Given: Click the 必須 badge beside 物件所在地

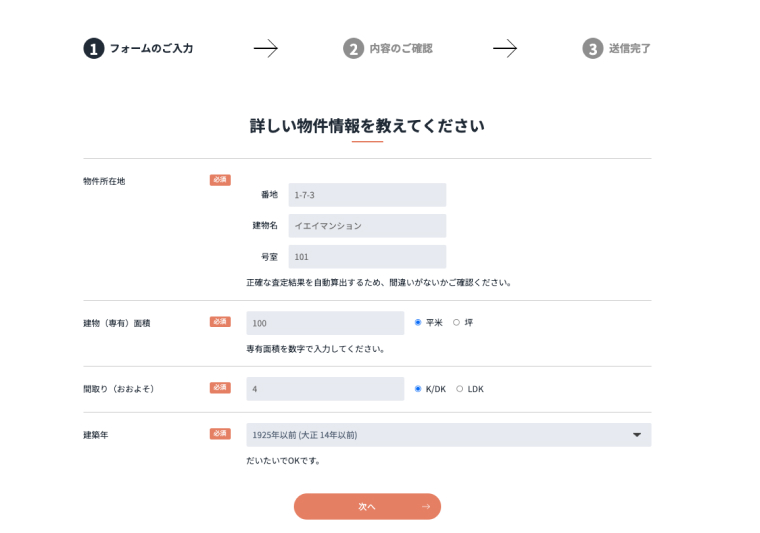Looking at the screenshot, I should coord(220,180).
